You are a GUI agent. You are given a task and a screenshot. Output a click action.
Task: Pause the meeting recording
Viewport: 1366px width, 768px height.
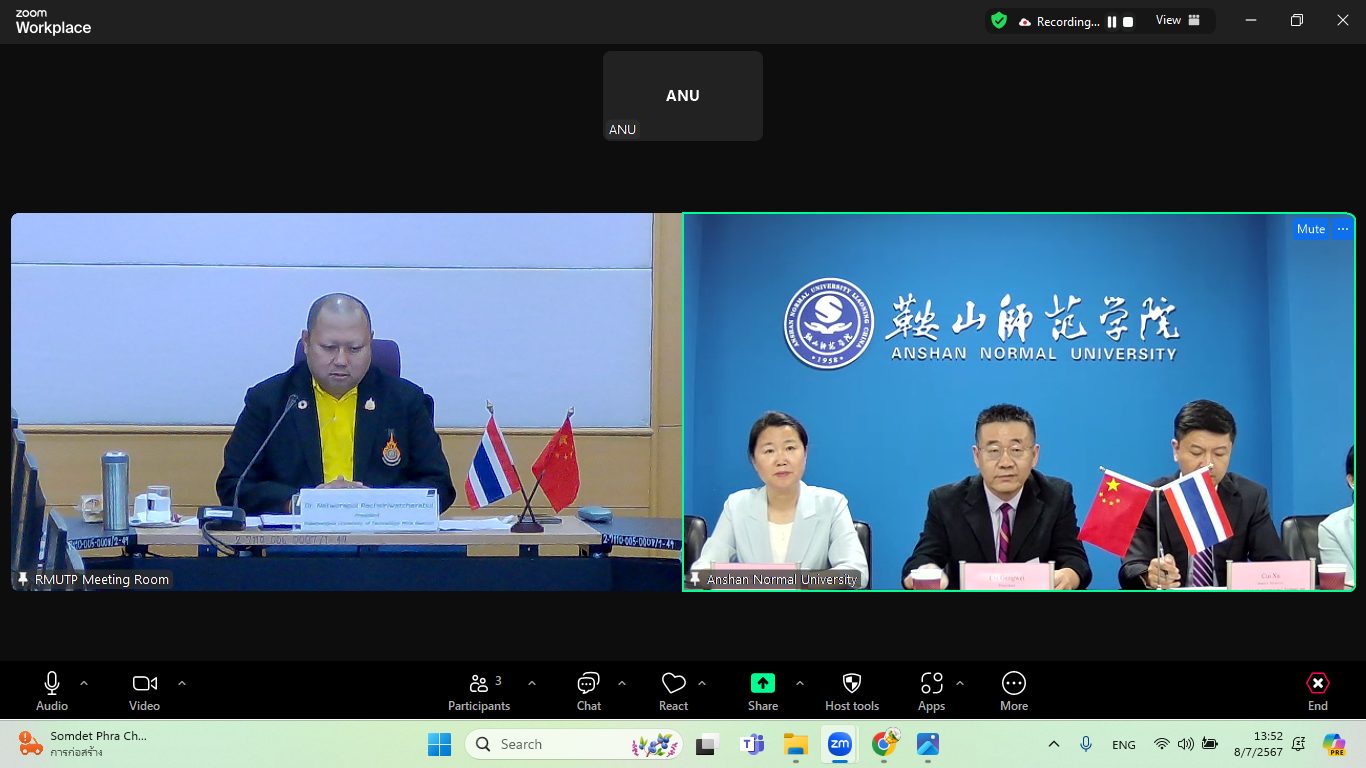coord(1111,22)
